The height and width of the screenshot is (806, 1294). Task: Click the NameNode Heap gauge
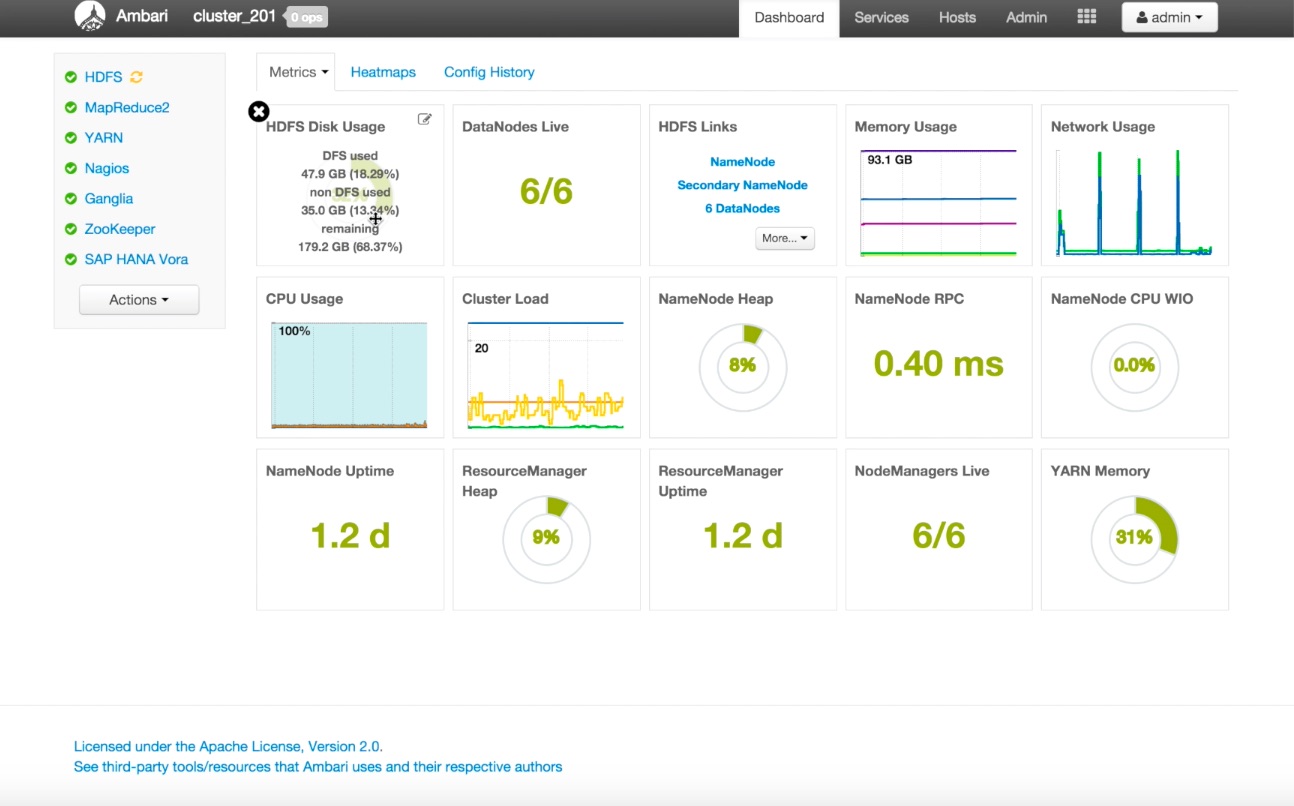tap(742, 366)
